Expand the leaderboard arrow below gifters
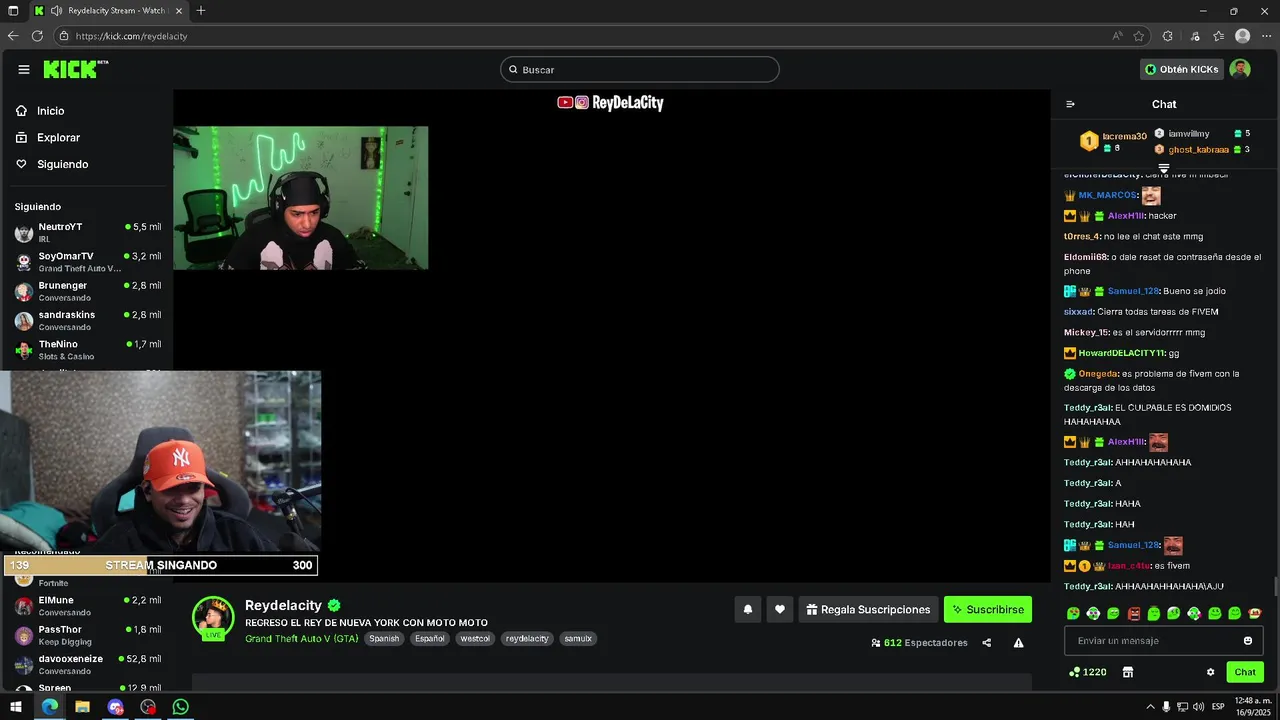 [1163, 168]
